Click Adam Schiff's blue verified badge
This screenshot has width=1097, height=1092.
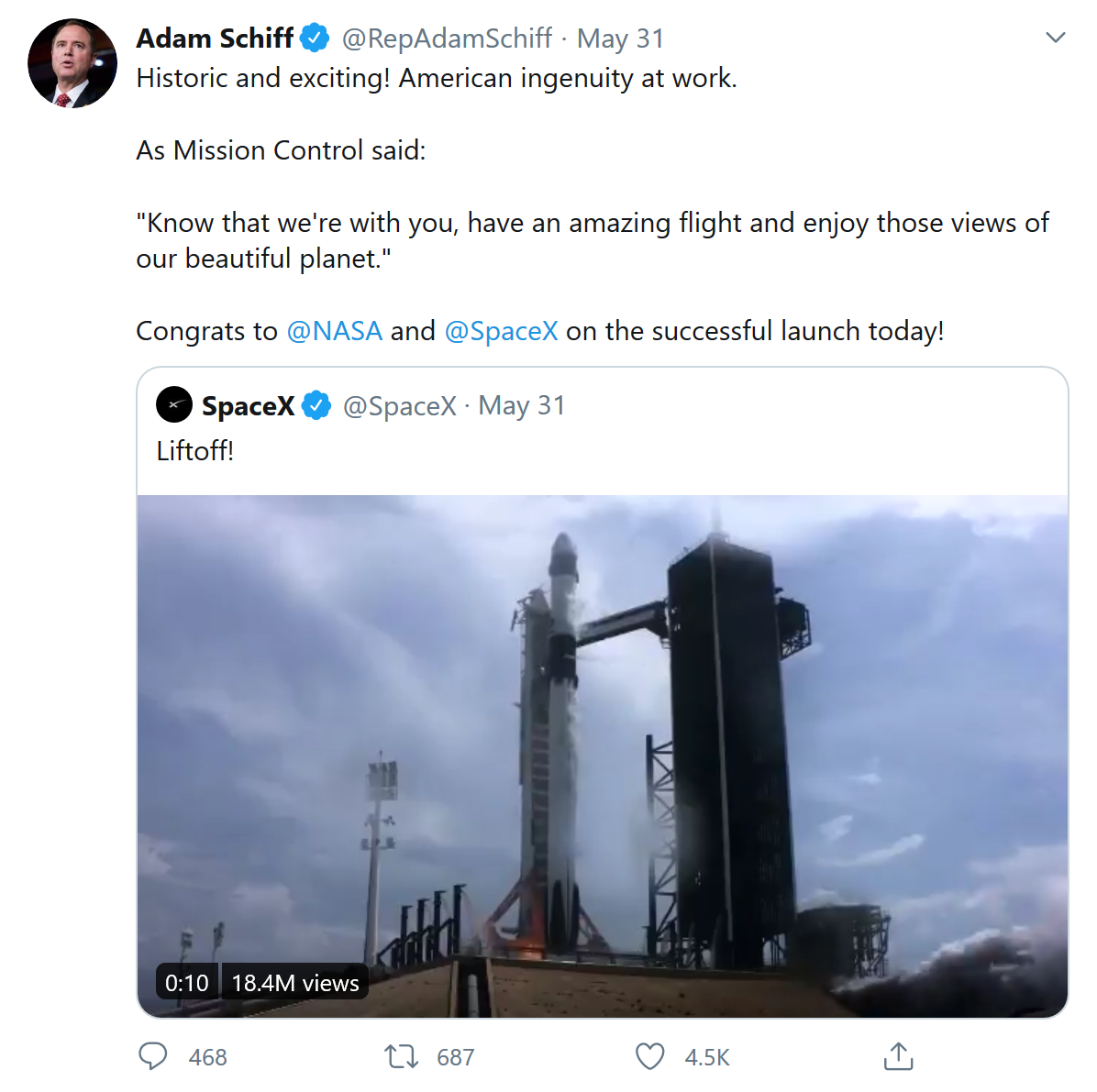click(315, 39)
